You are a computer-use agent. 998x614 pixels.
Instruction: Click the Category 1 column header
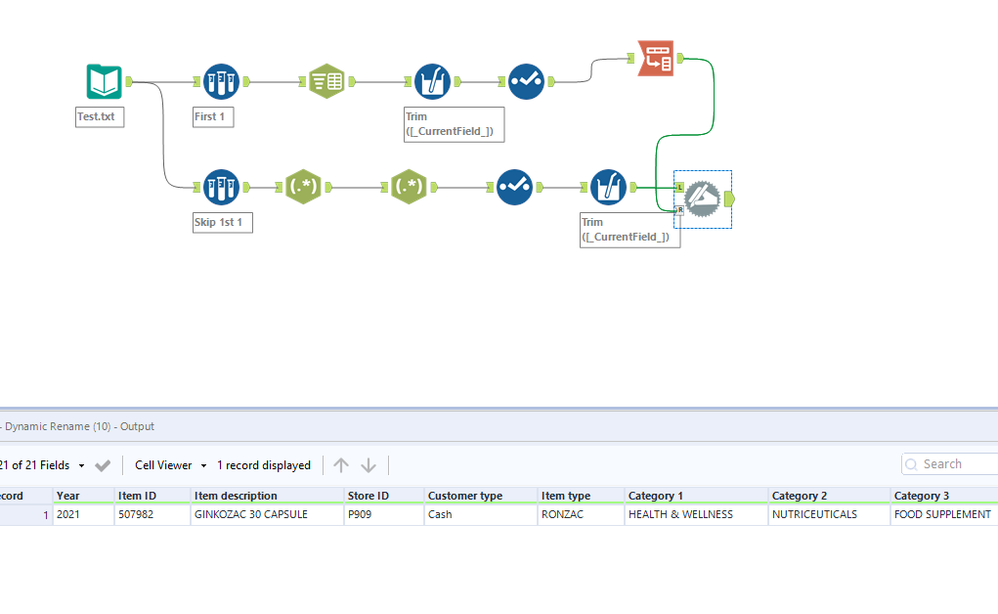pyautogui.click(x=696, y=496)
